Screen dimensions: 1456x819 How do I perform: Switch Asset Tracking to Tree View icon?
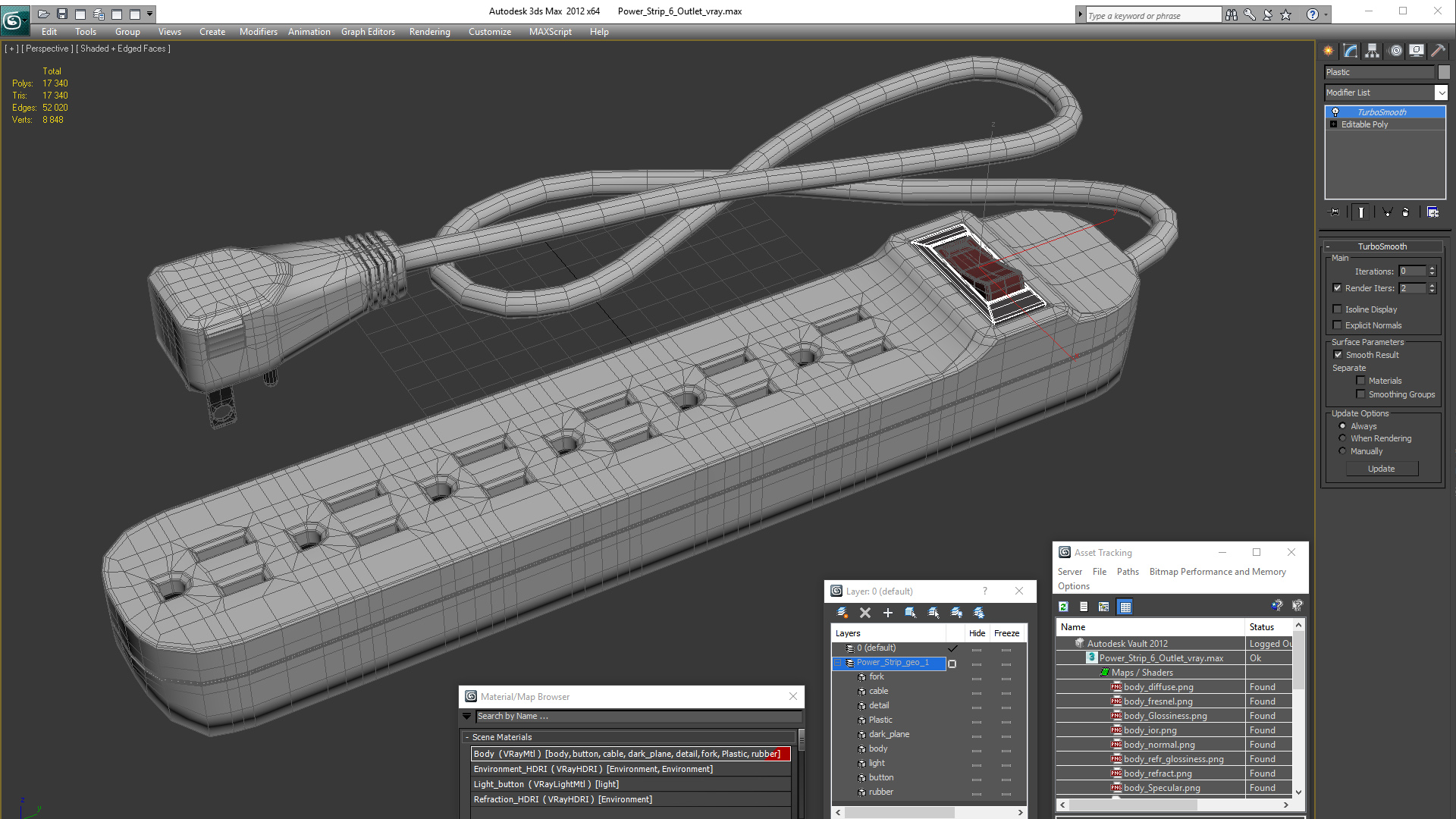coord(1104,607)
